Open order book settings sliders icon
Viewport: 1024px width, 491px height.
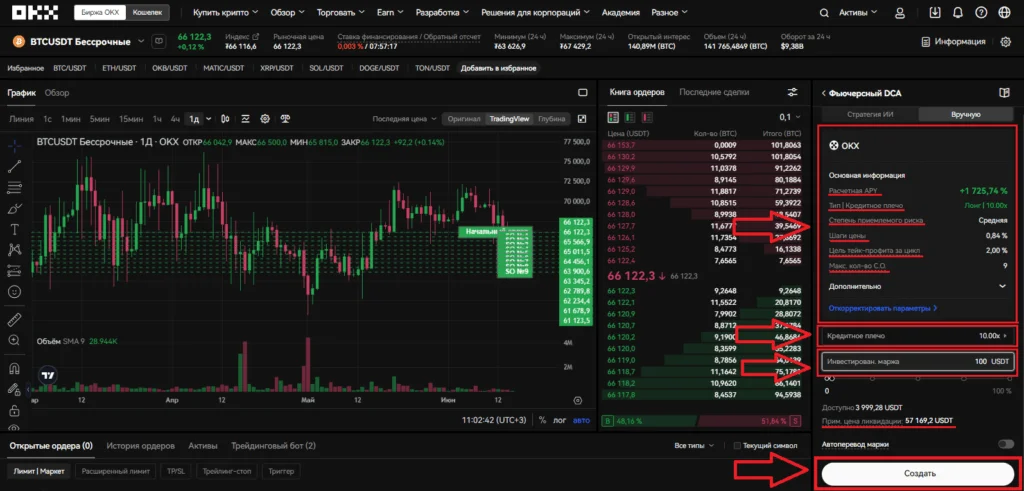click(793, 93)
